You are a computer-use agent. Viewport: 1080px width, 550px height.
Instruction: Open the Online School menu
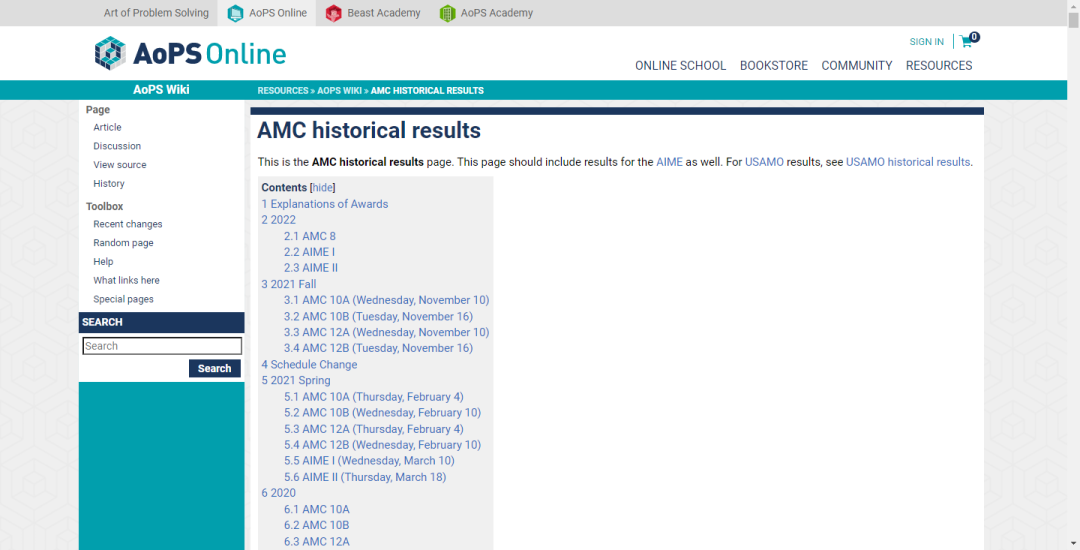coord(680,66)
